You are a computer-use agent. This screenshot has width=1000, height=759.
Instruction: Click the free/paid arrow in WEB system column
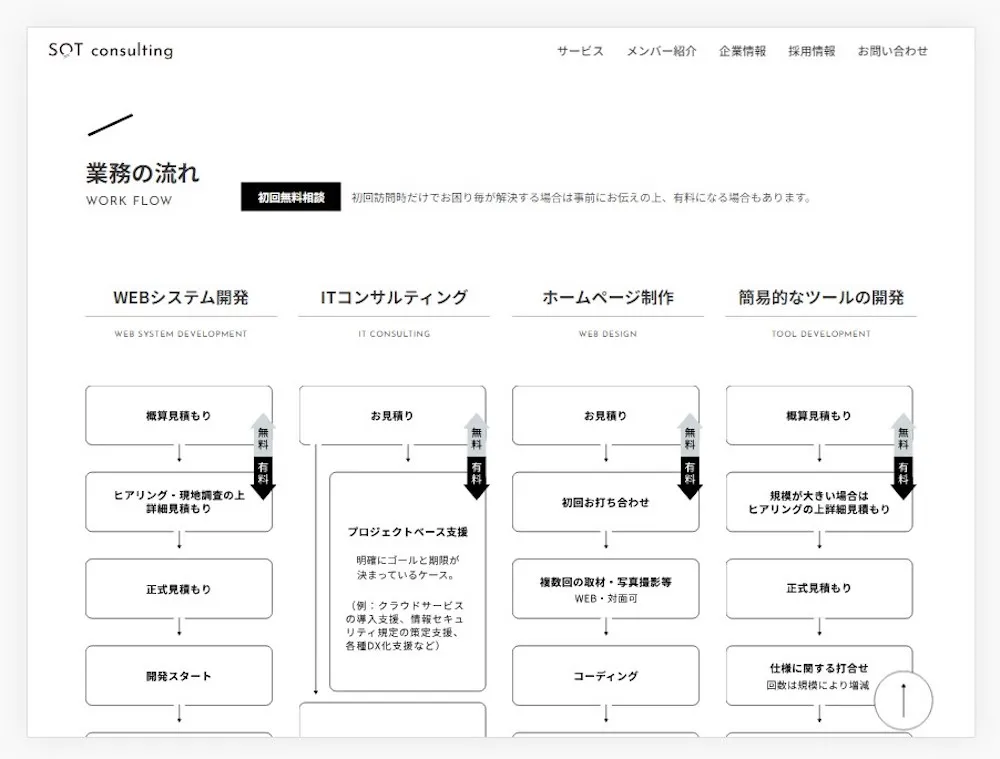click(262, 456)
